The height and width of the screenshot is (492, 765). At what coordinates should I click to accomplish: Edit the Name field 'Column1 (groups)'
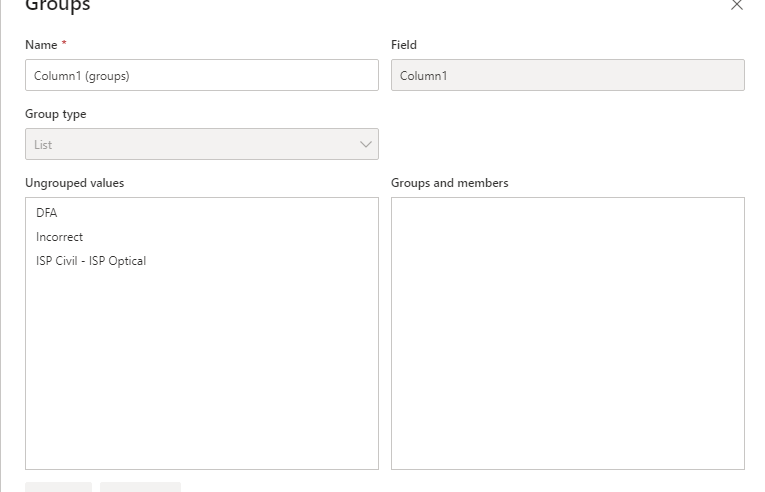[x=201, y=75]
